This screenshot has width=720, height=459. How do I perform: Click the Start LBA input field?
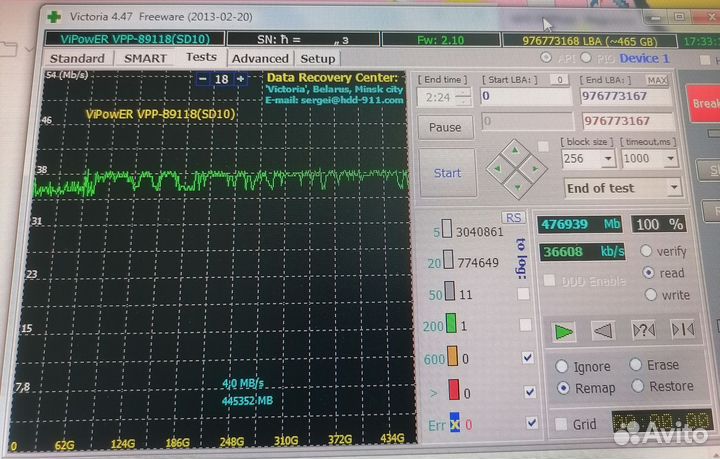tap(526, 96)
